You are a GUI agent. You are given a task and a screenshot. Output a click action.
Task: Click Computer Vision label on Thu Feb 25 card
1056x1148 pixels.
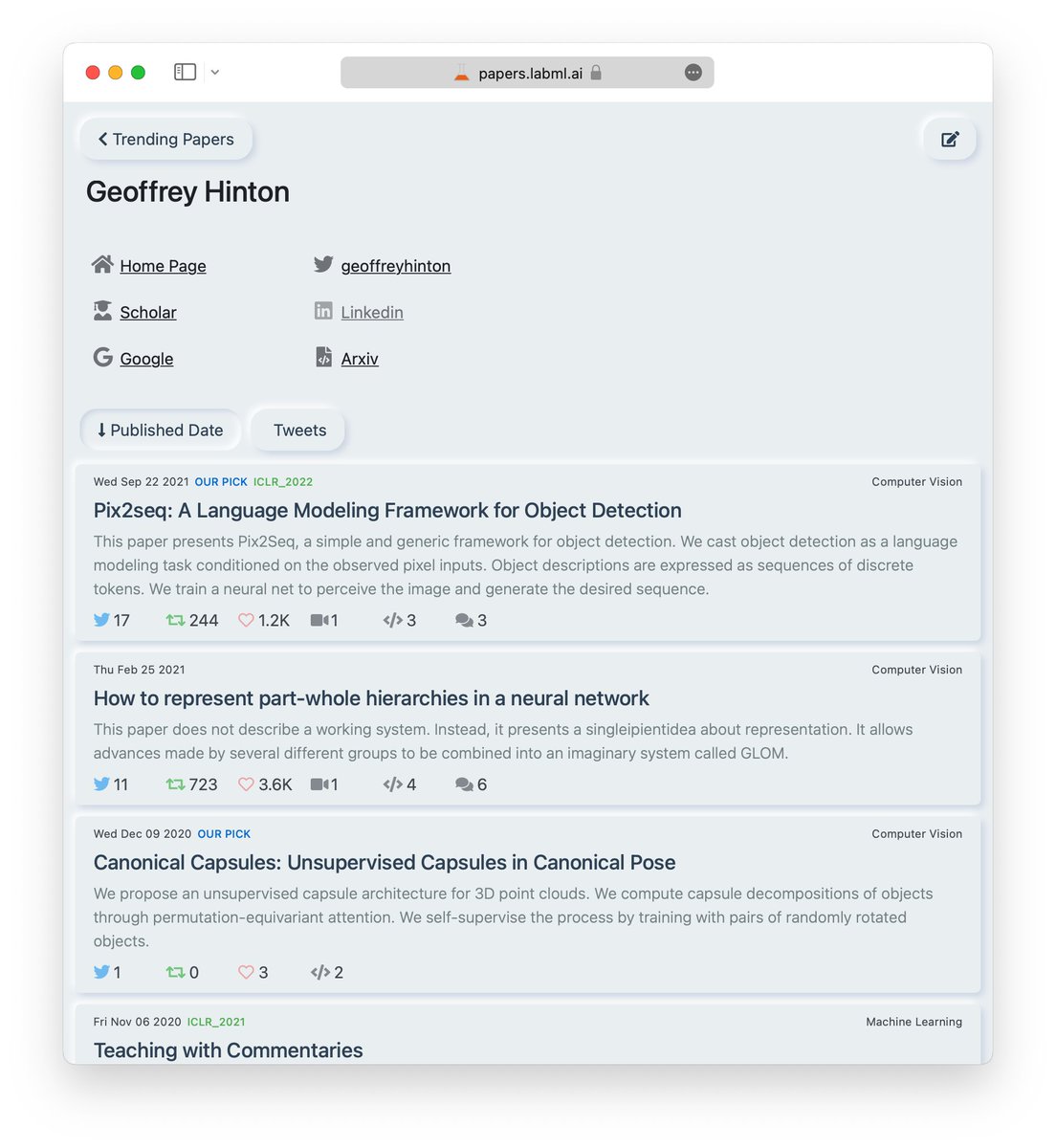click(916, 670)
